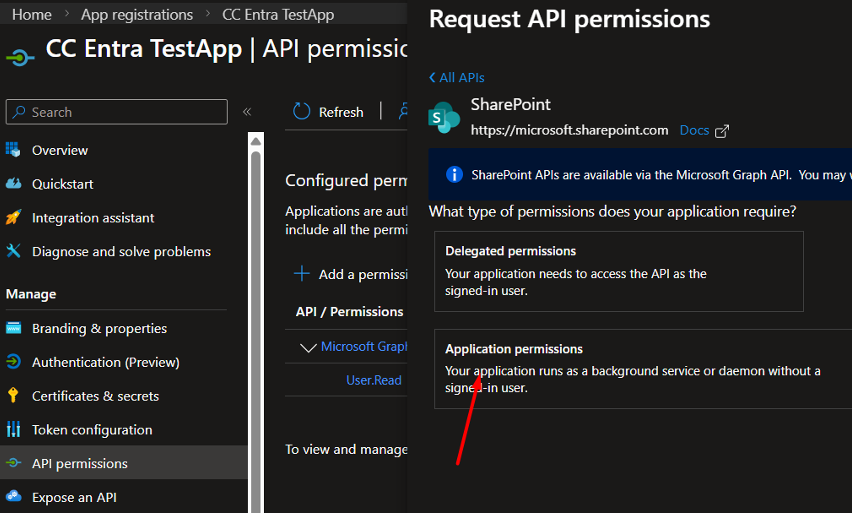Click the Diagnose and solve problems wrench icon

point(13,251)
